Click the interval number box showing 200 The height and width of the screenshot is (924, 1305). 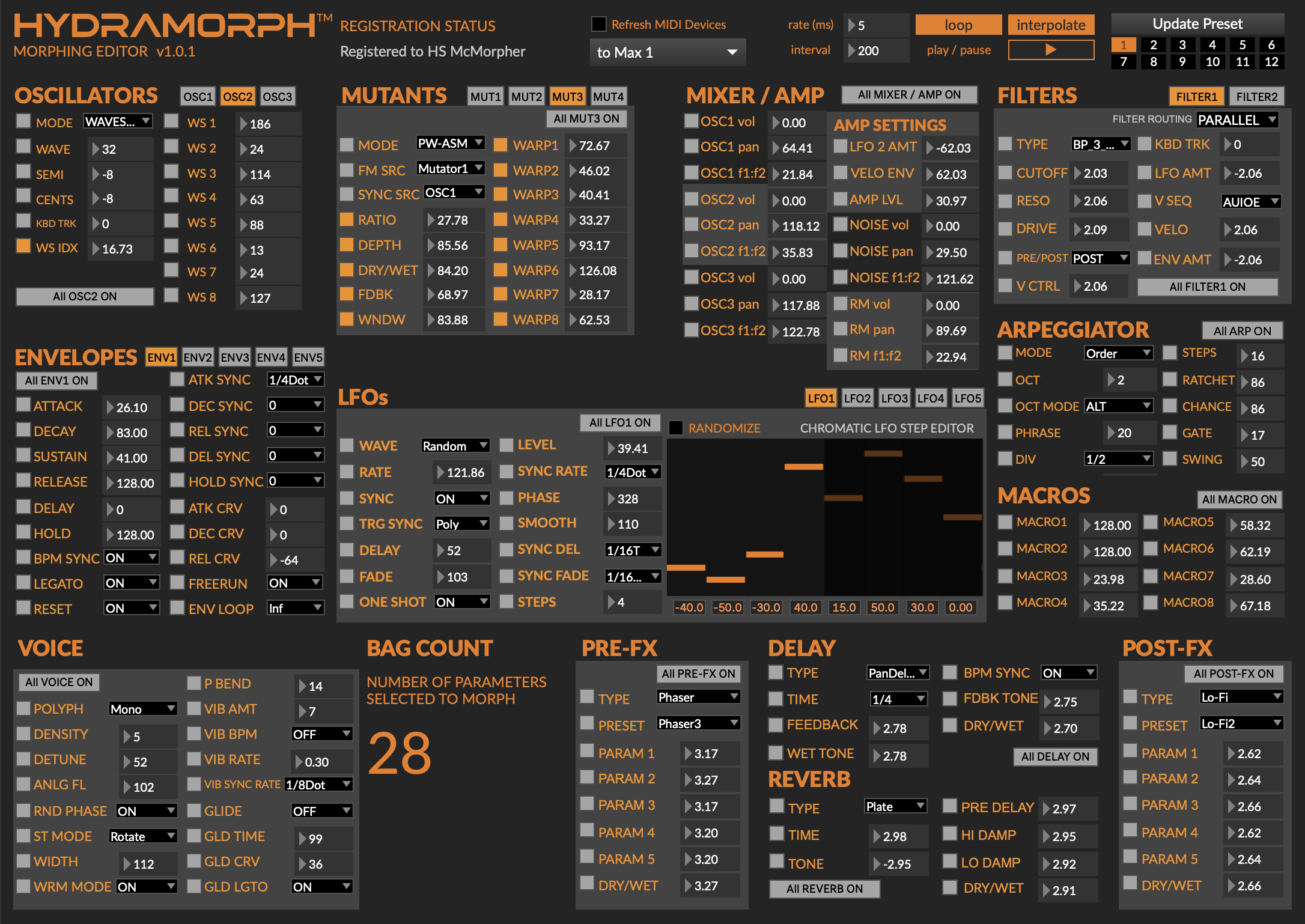pyautogui.click(x=876, y=50)
